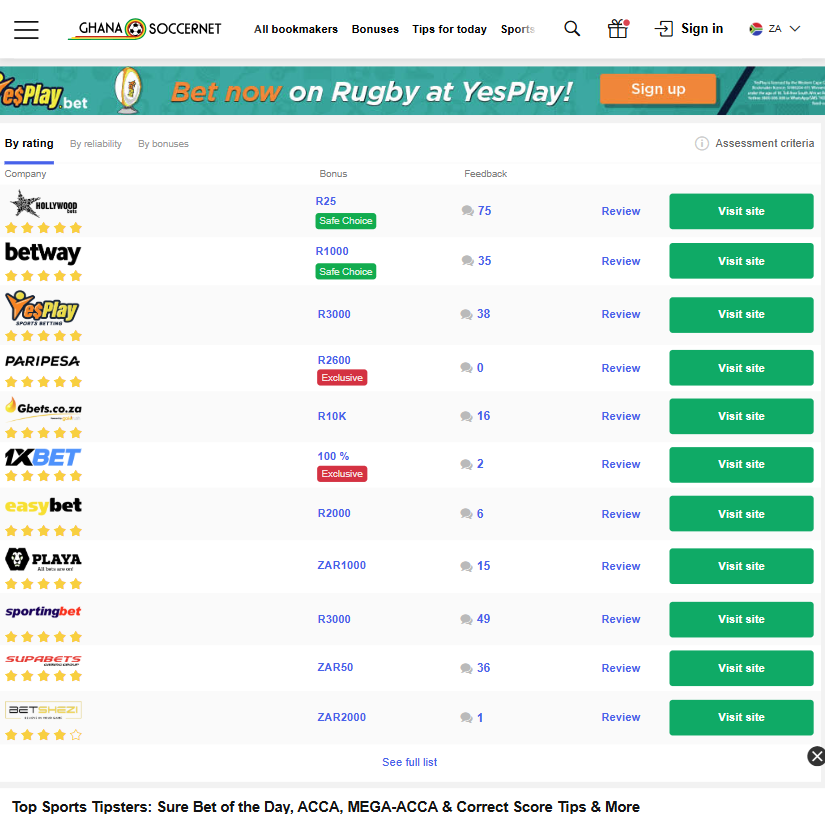Open Paripesa feedback count 0
This screenshot has width=825, height=814.
(x=472, y=368)
